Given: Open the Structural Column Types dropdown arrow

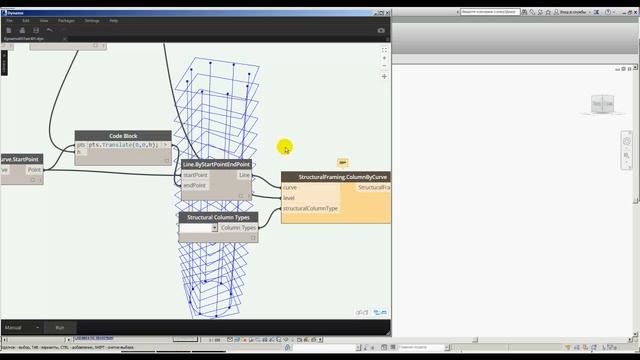Looking at the screenshot, I should 215,228.
